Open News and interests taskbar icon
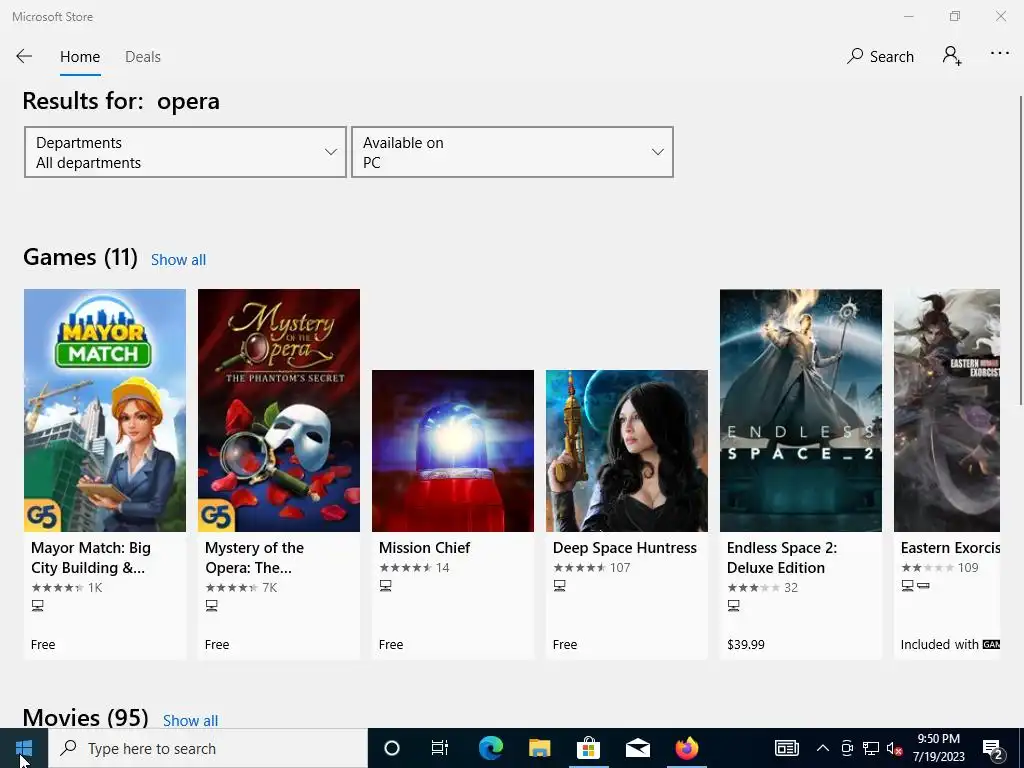1024x768 pixels. click(x=786, y=748)
